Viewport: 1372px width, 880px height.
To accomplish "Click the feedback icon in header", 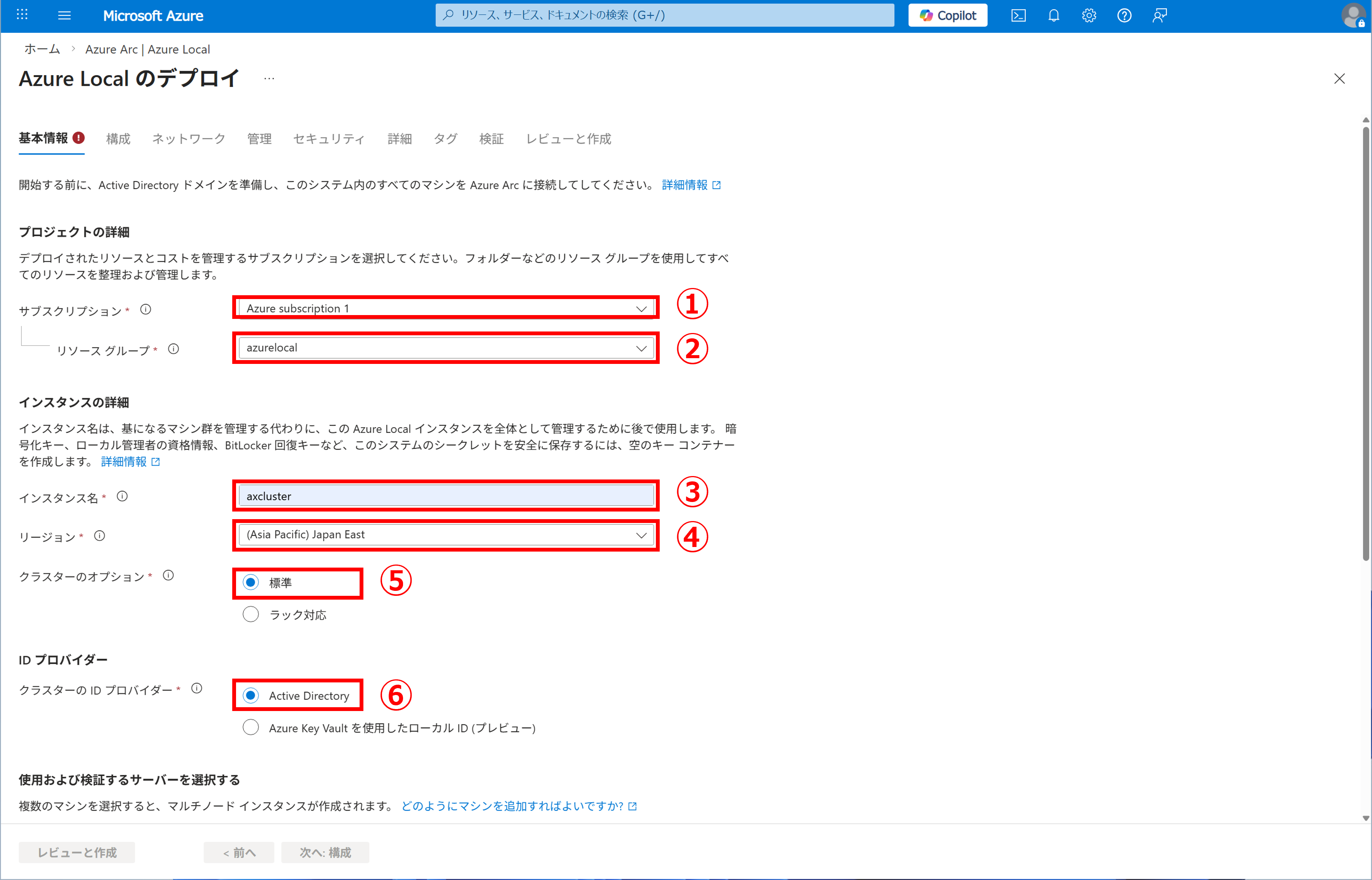I will tap(1159, 15).
